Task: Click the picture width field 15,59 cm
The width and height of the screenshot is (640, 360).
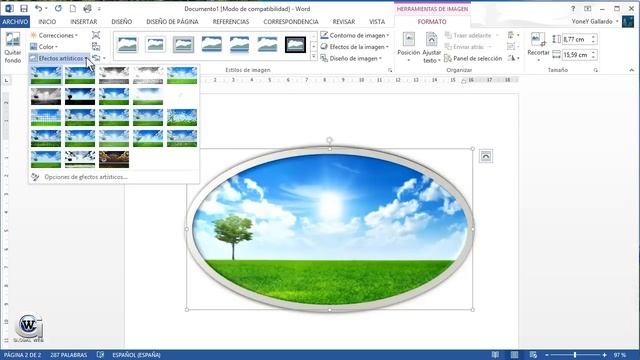Action: (576, 55)
